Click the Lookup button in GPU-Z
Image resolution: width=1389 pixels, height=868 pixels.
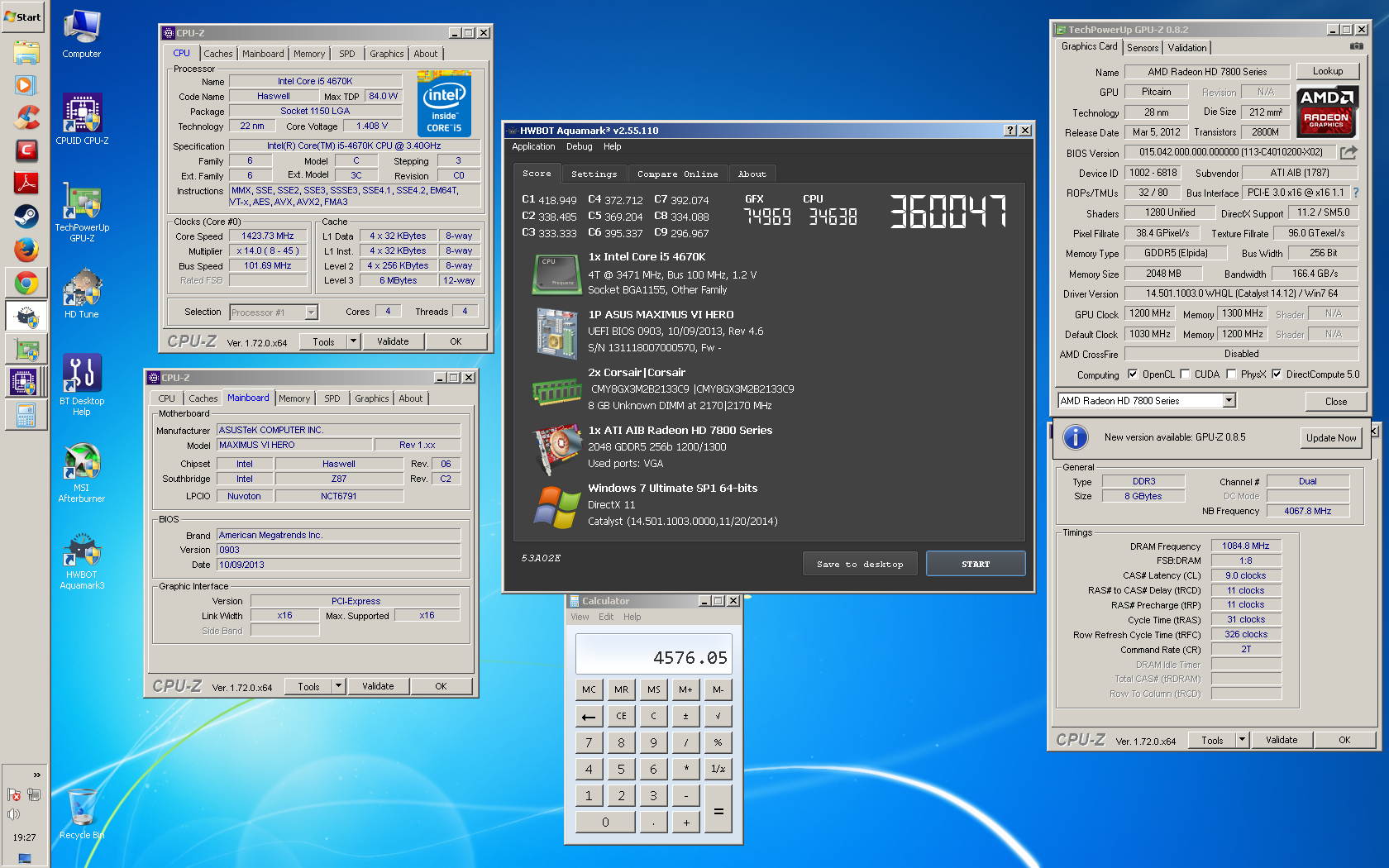[1328, 71]
